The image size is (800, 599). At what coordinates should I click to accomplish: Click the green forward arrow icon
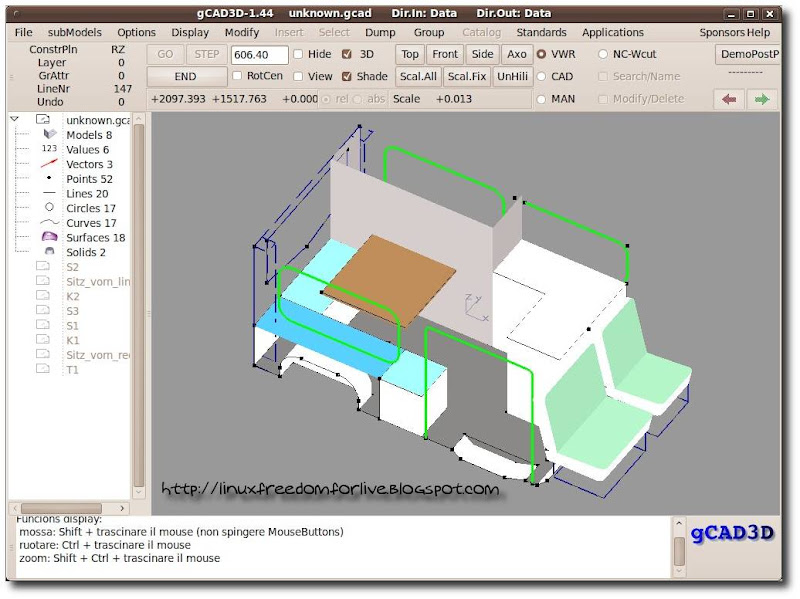[763, 99]
